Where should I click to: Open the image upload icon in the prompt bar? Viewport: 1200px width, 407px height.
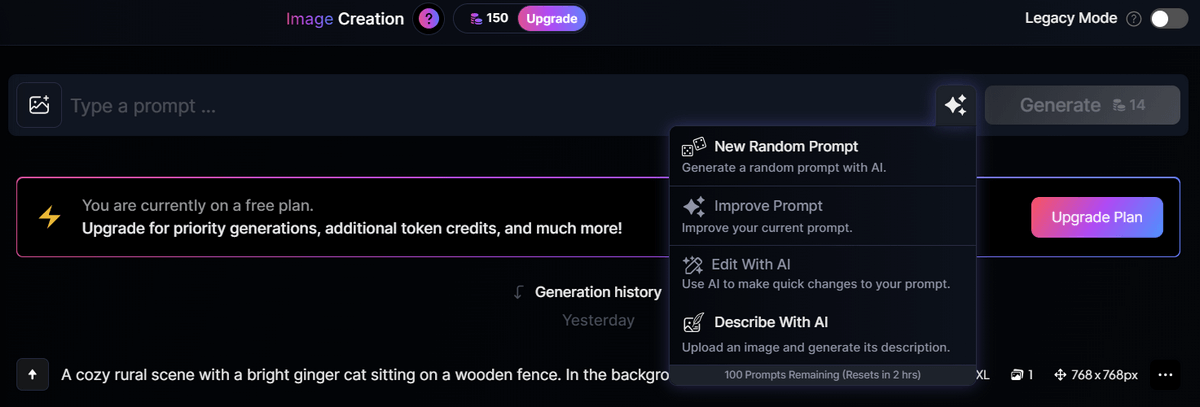point(39,105)
